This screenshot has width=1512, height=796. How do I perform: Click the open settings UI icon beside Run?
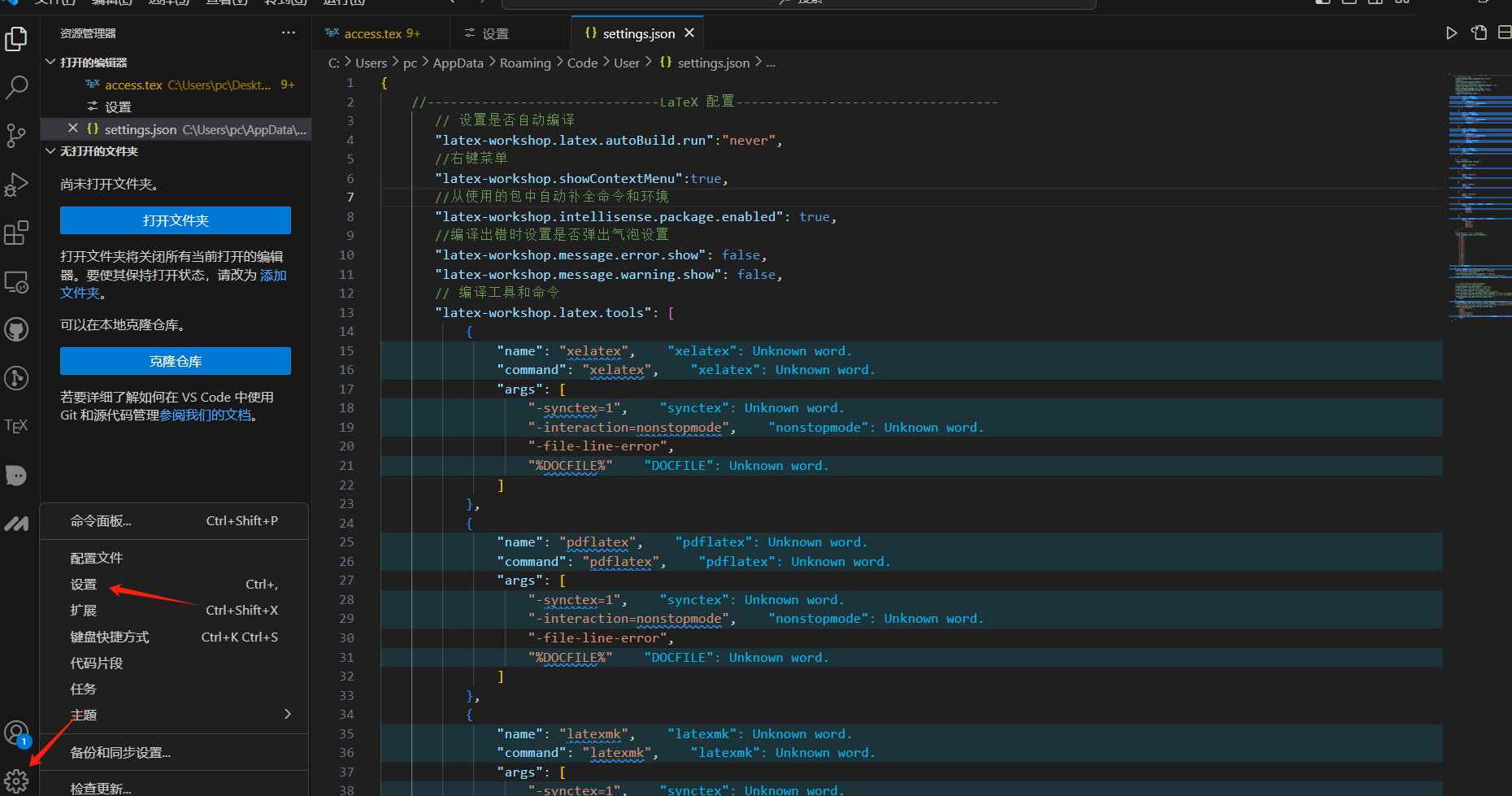1479,33
